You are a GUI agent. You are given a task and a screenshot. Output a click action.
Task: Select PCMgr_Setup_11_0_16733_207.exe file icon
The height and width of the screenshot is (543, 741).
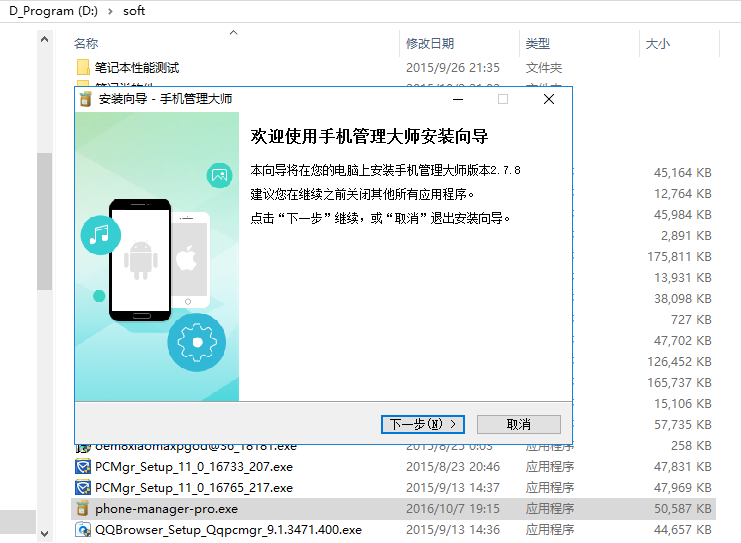83,466
